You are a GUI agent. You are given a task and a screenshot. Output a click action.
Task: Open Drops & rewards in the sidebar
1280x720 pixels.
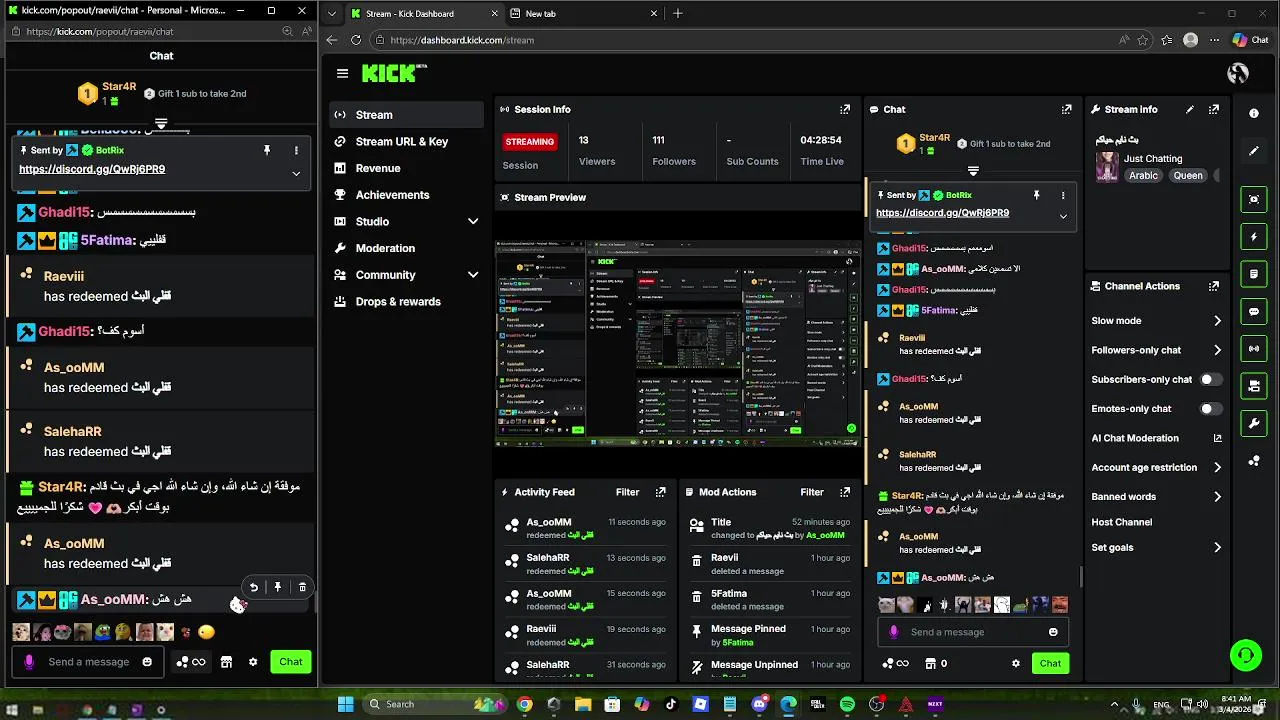tap(408, 301)
